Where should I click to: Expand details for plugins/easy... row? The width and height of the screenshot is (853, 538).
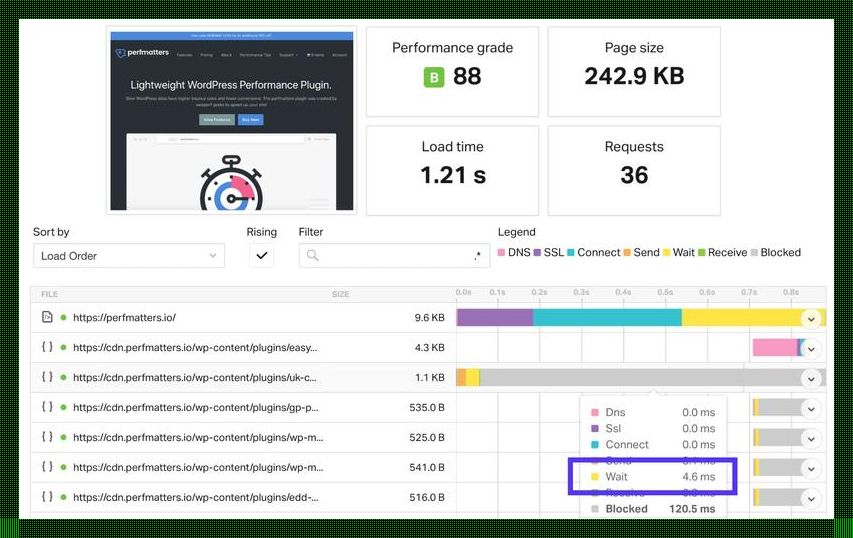click(x=811, y=349)
